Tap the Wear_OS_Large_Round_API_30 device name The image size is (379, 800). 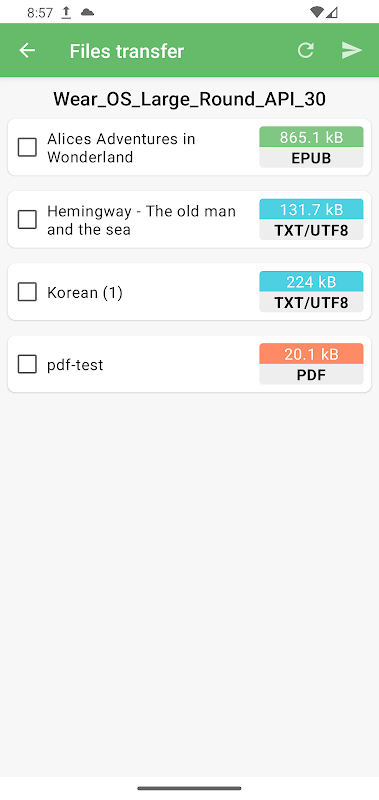pos(189,98)
